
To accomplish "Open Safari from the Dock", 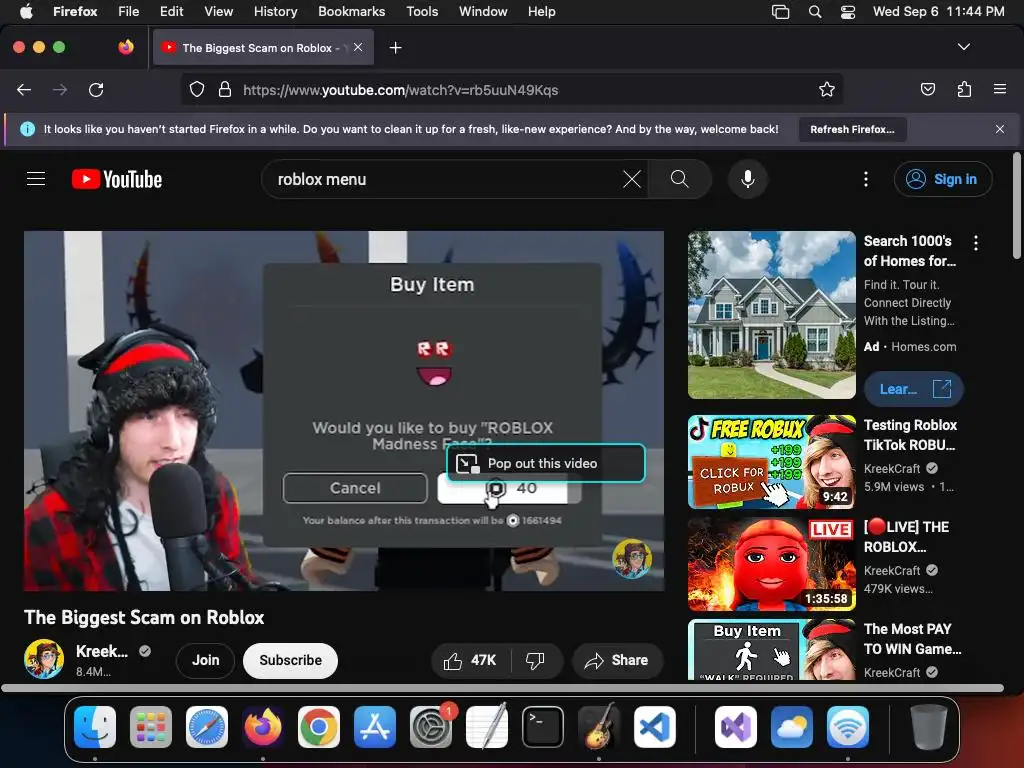I will pyautogui.click(x=207, y=727).
